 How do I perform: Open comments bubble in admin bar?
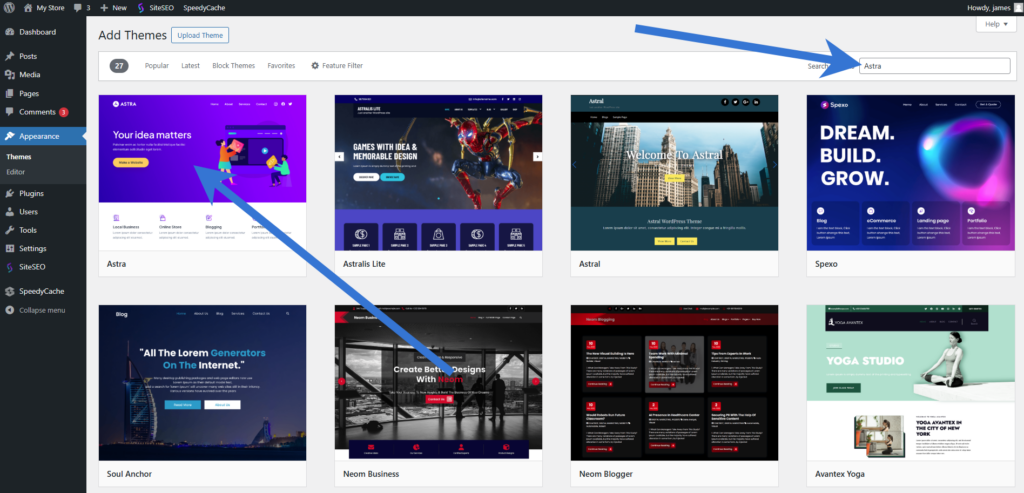point(82,8)
